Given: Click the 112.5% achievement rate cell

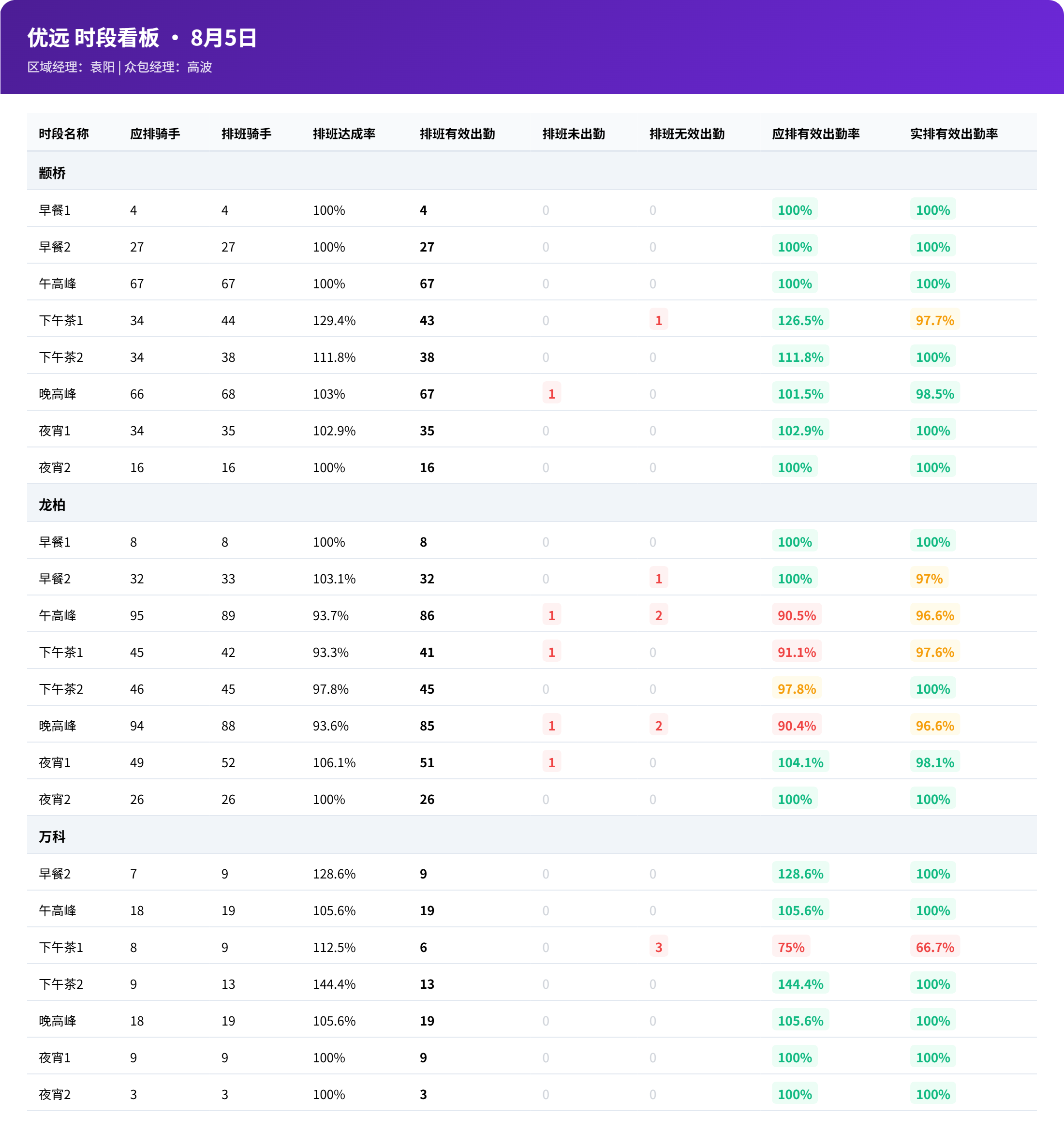Looking at the screenshot, I should (x=334, y=947).
